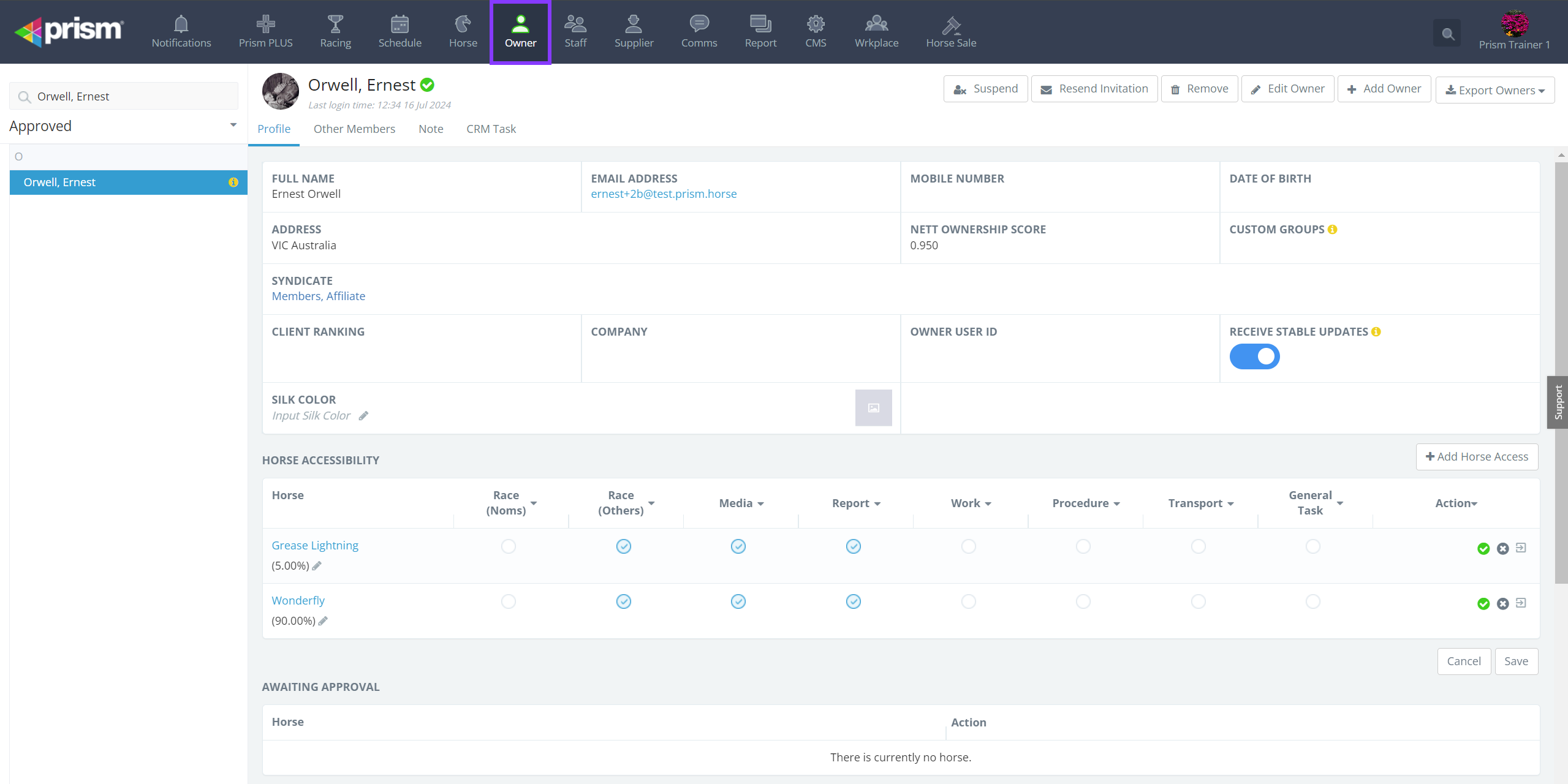The height and width of the screenshot is (784, 1568).
Task: Click pencil icon next to Input Silk Color
Action: pyautogui.click(x=363, y=416)
